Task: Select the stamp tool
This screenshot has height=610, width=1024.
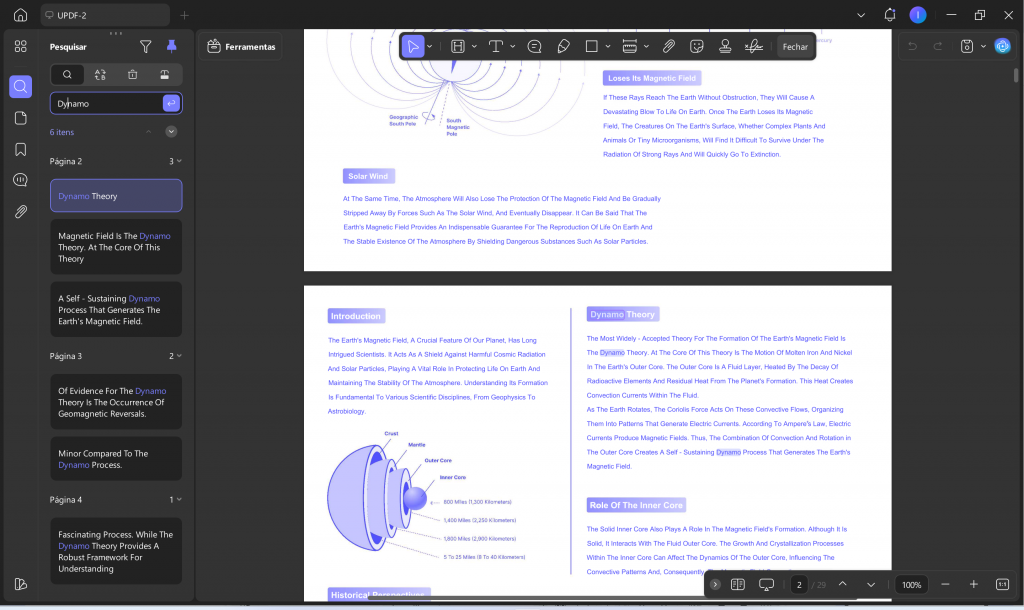Action: (x=725, y=46)
